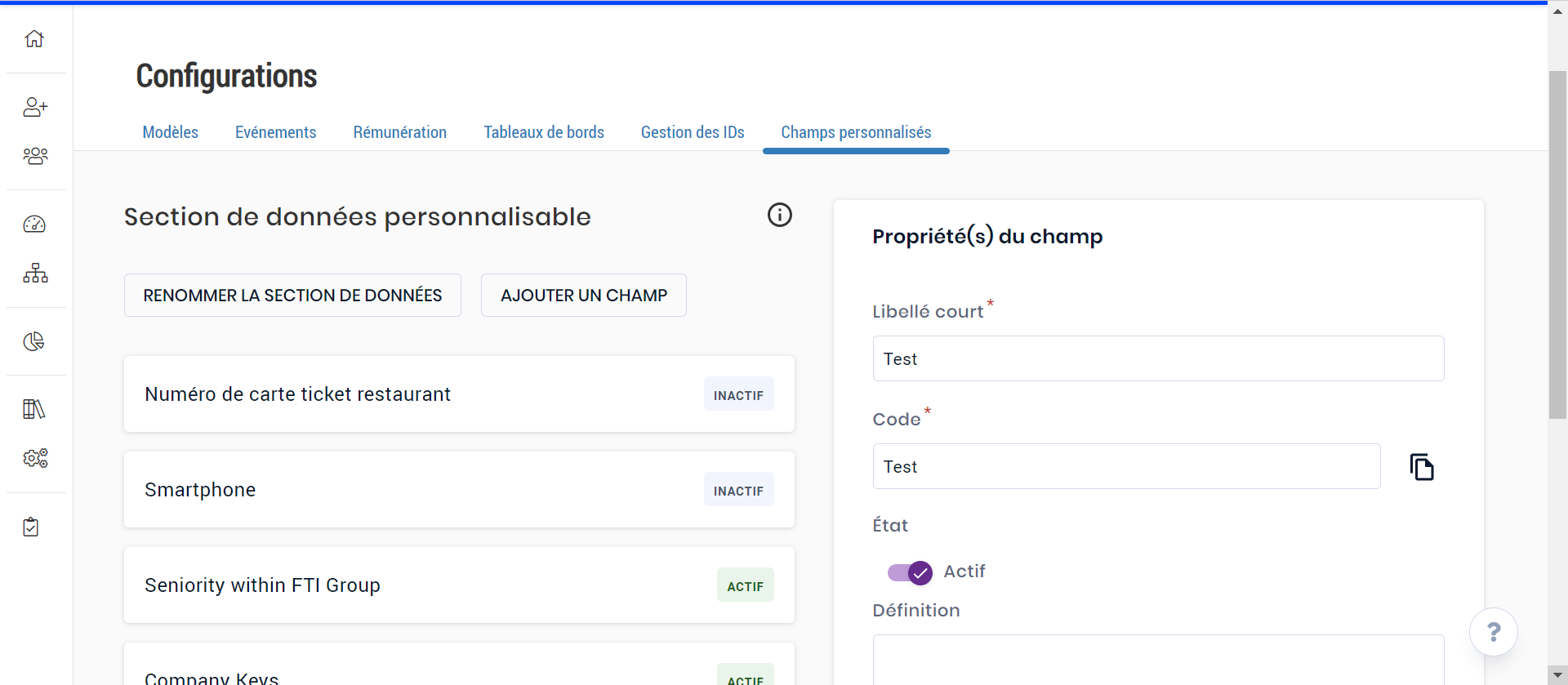Open the Gestion des IDs tab

[693, 132]
